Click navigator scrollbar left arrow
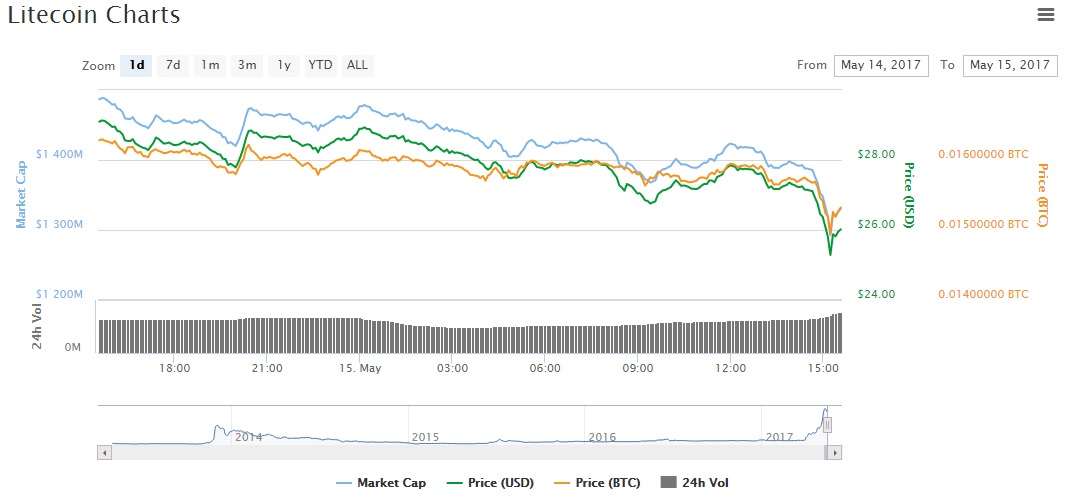Screen dimensions: 1069x501 (104, 452)
